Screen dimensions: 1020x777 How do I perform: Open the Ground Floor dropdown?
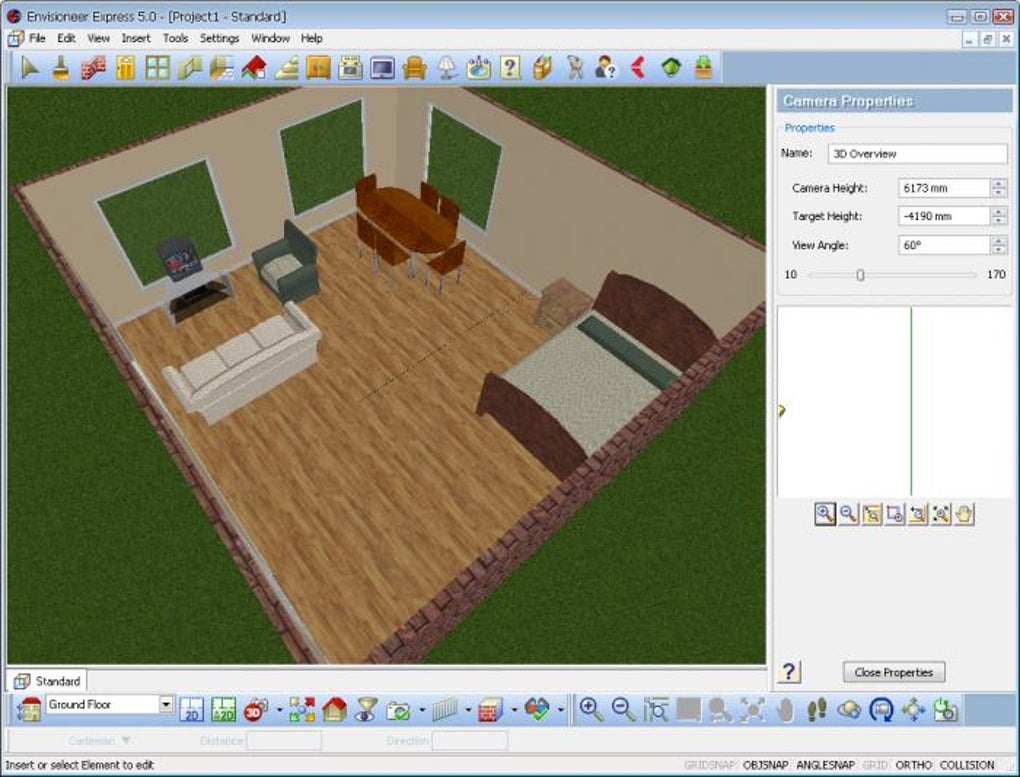pos(166,704)
